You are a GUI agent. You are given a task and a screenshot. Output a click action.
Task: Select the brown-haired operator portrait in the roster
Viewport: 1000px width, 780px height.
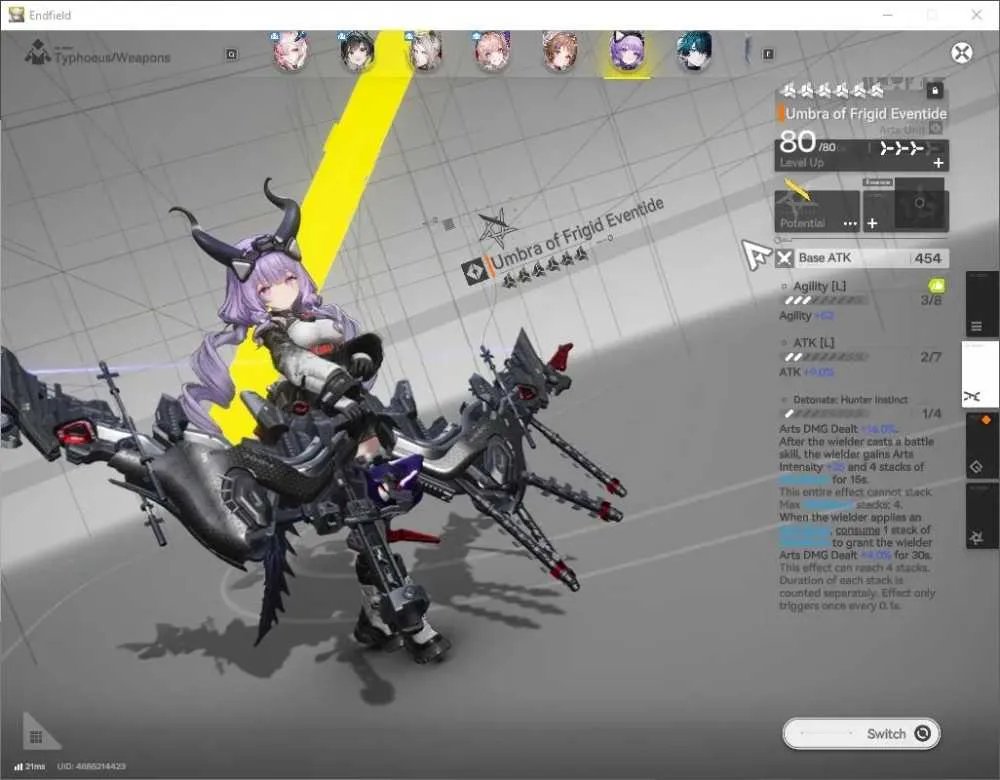coord(559,51)
